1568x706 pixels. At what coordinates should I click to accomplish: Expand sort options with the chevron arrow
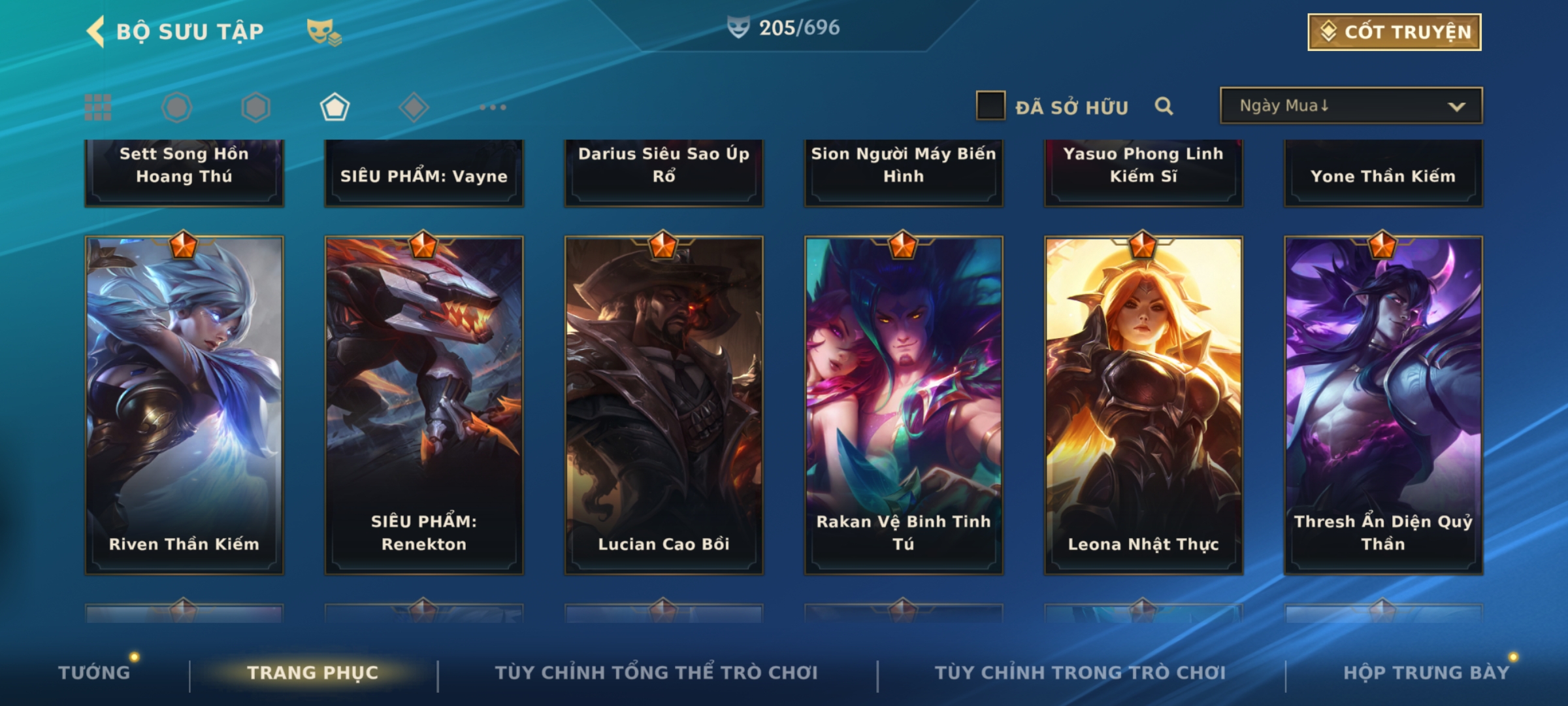[1456, 107]
